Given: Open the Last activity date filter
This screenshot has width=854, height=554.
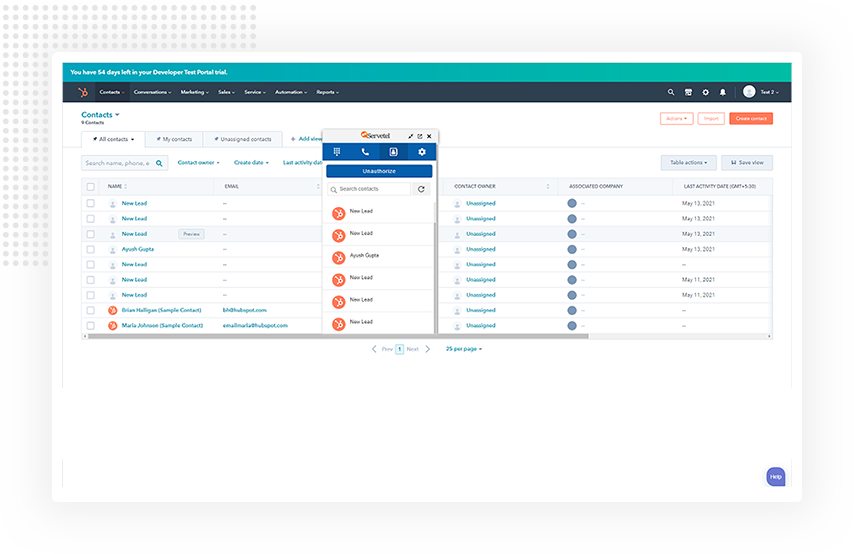Looking at the screenshot, I should point(302,163).
